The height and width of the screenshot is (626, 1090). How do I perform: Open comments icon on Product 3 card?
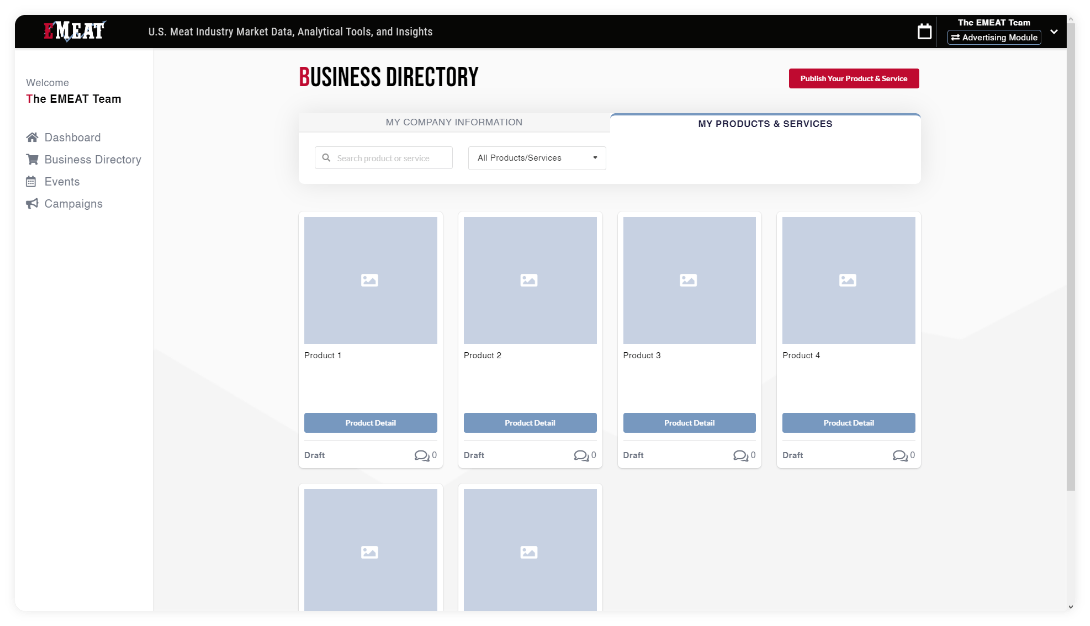pos(740,456)
